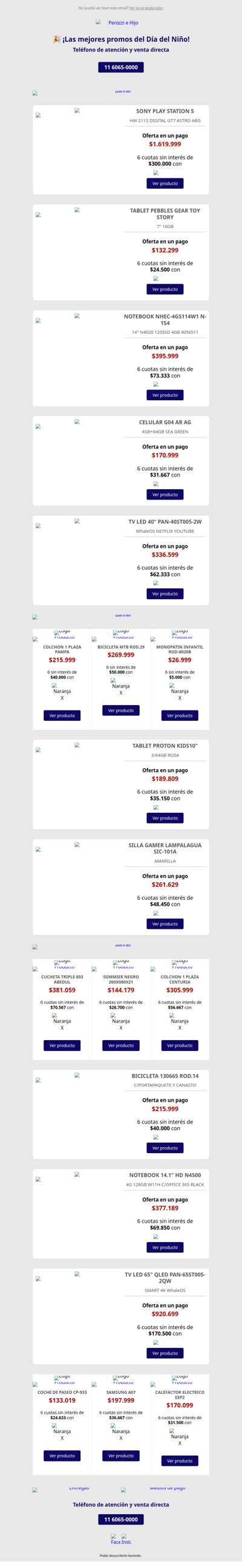View product Calefactor Electrico EEP2
Screen dimensions: 242x1568
tap(180, 1460)
